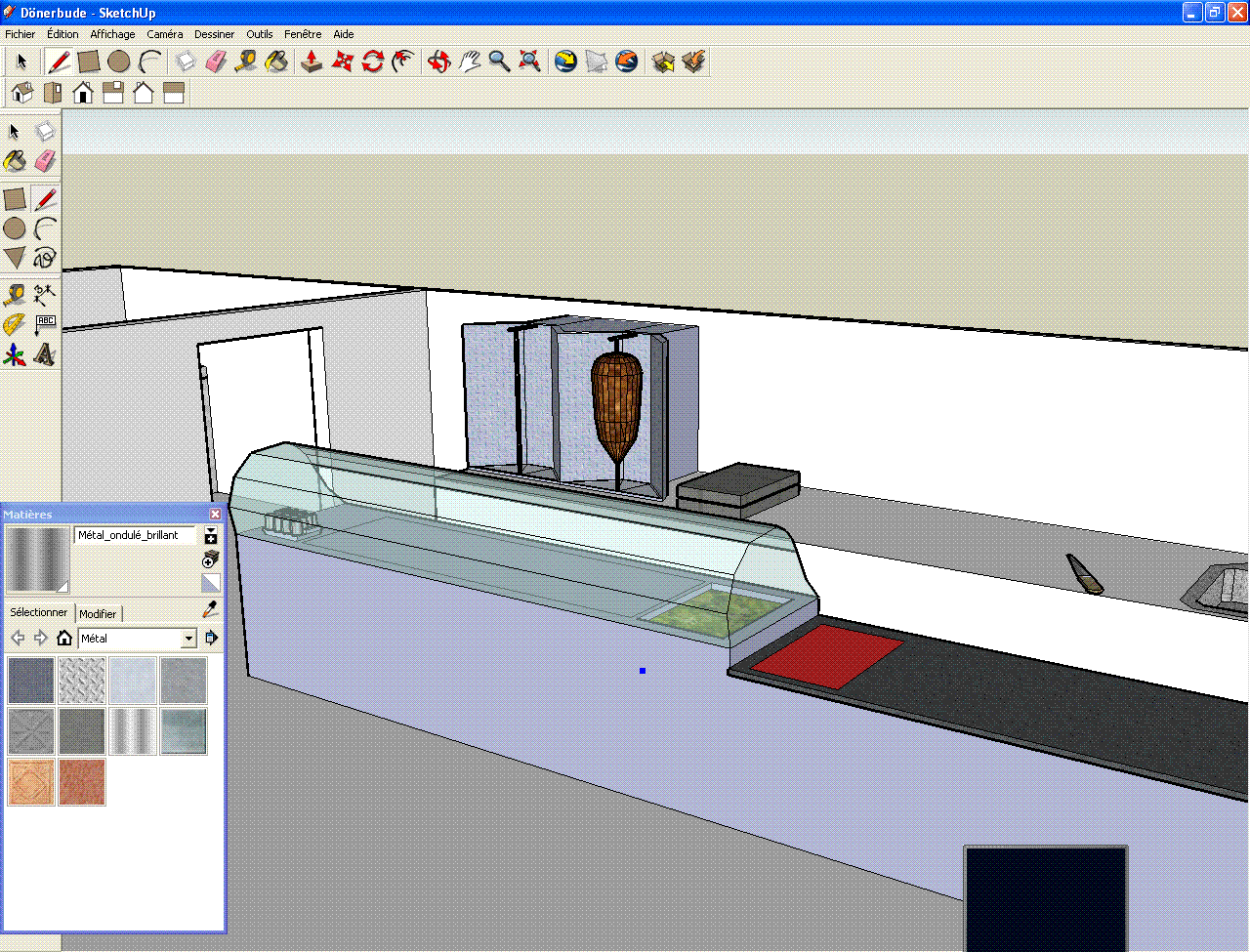Activate the material sample eyedropper
The image size is (1250, 952).
click(x=210, y=609)
